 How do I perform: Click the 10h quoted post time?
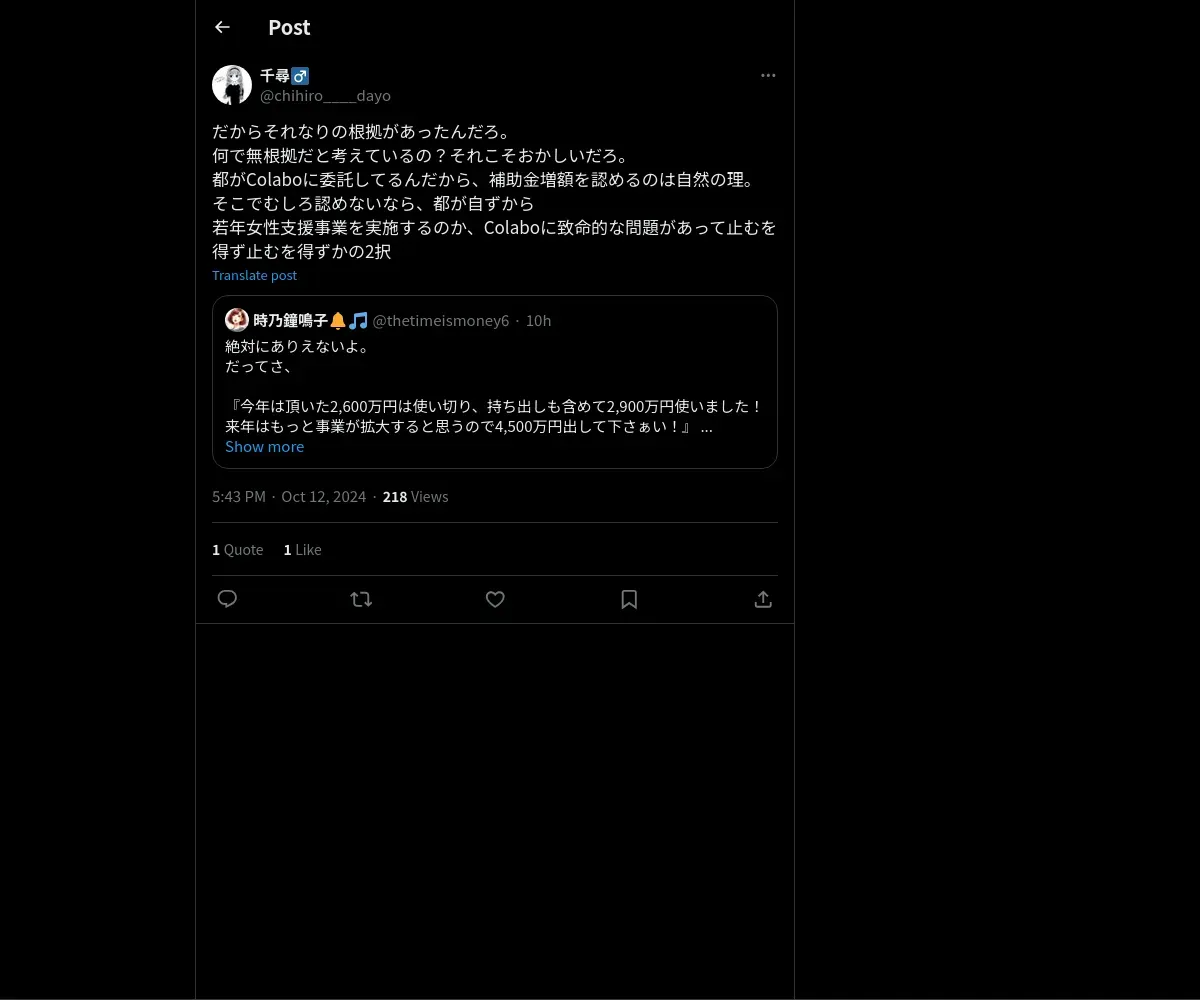pyautogui.click(x=539, y=320)
